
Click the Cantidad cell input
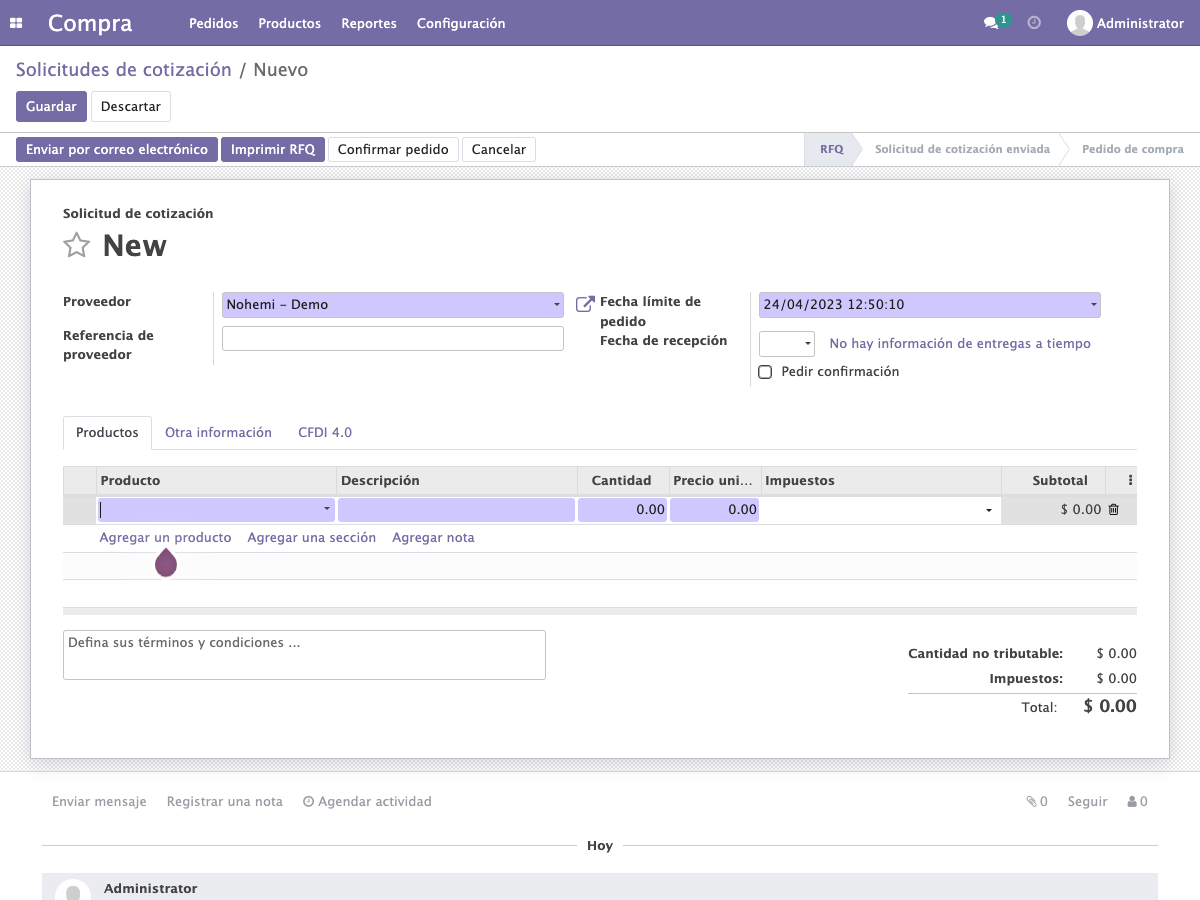[x=622, y=510]
